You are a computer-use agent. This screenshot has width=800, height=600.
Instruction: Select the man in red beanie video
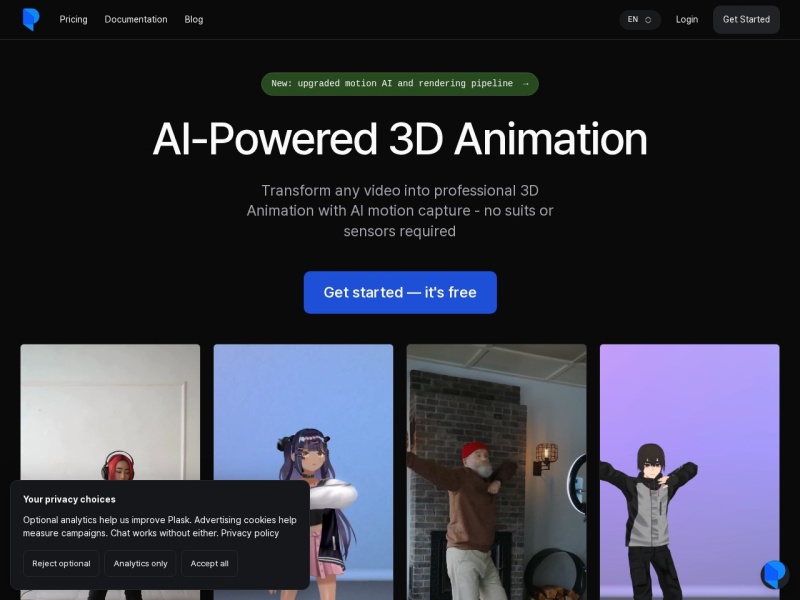coord(496,472)
